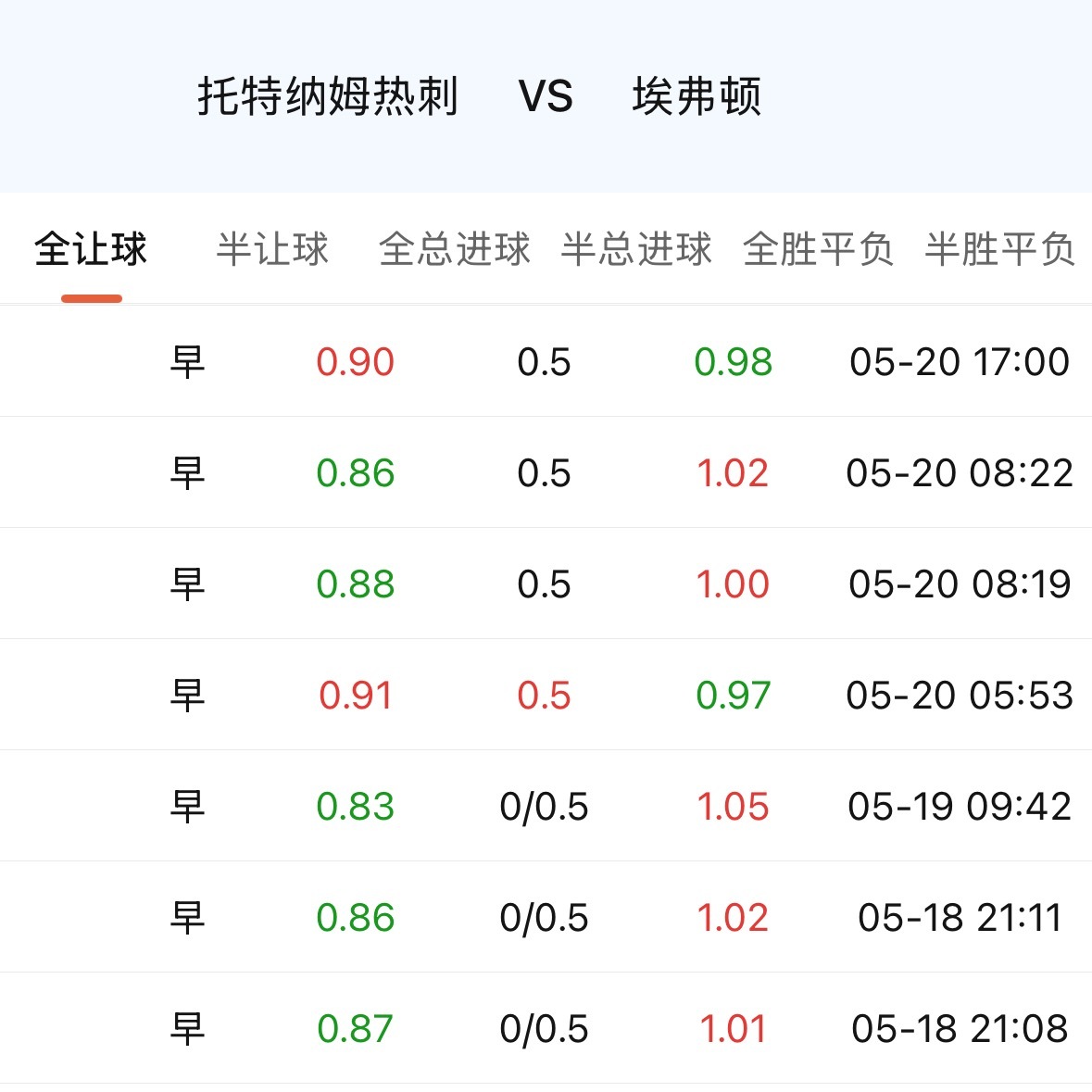This screenshot has height=1092, width=1092.
Task: Click the away team name 埃弗顿
Action: (x=697, y=96)
